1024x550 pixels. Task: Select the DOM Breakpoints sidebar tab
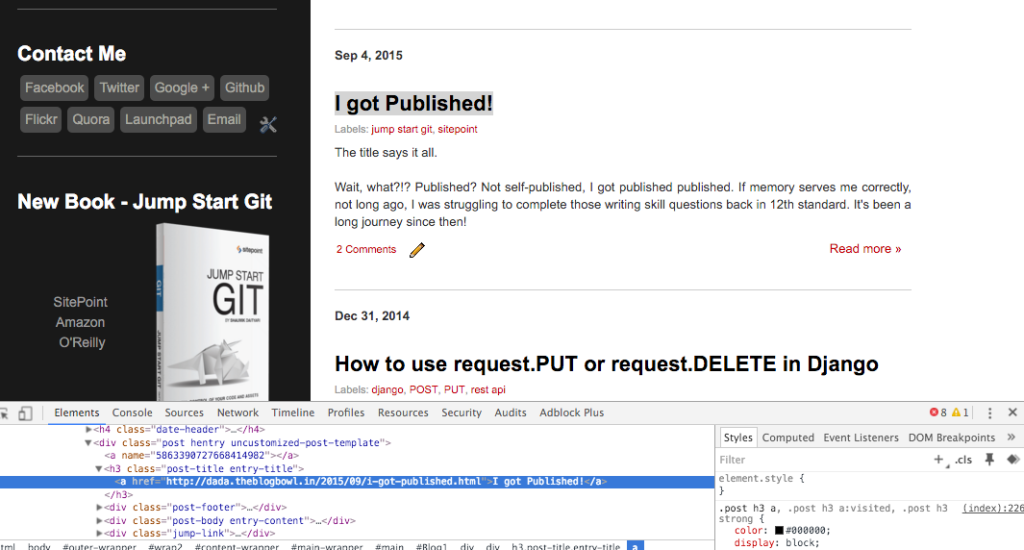click(x=952, y=438)
